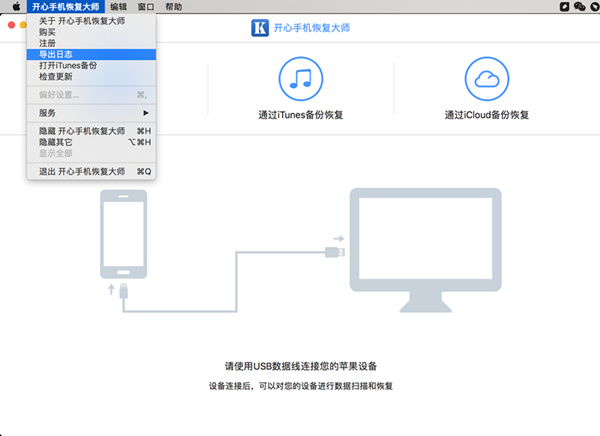The width and height of the screenshot is (600, 436).
Task: Click 开心手机恢复大师 app menu in menu bar
Action: pyautogui.click(x=65, y=7)
